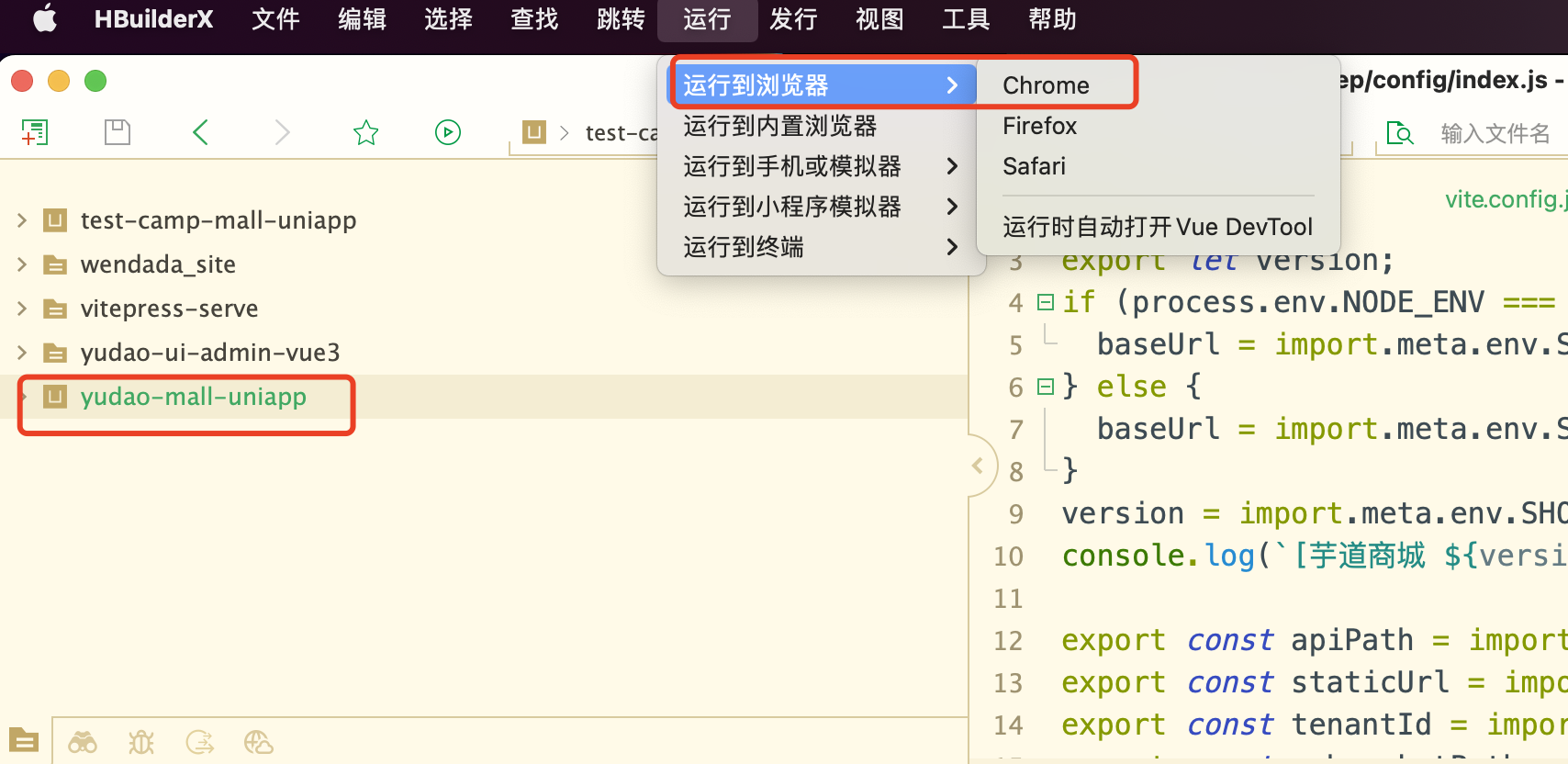Click the 输入文件名 search field
This screenshot has height=764, width=1568.
pos(1495,134)
